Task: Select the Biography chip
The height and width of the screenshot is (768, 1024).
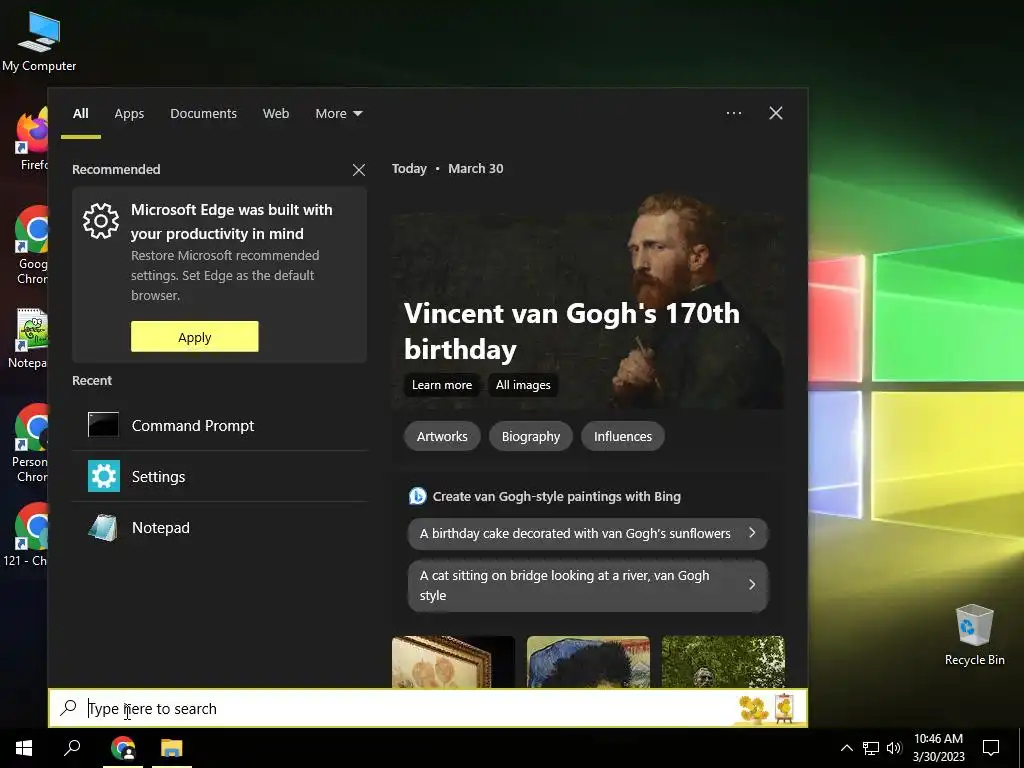Action: (x=530, y=436)
